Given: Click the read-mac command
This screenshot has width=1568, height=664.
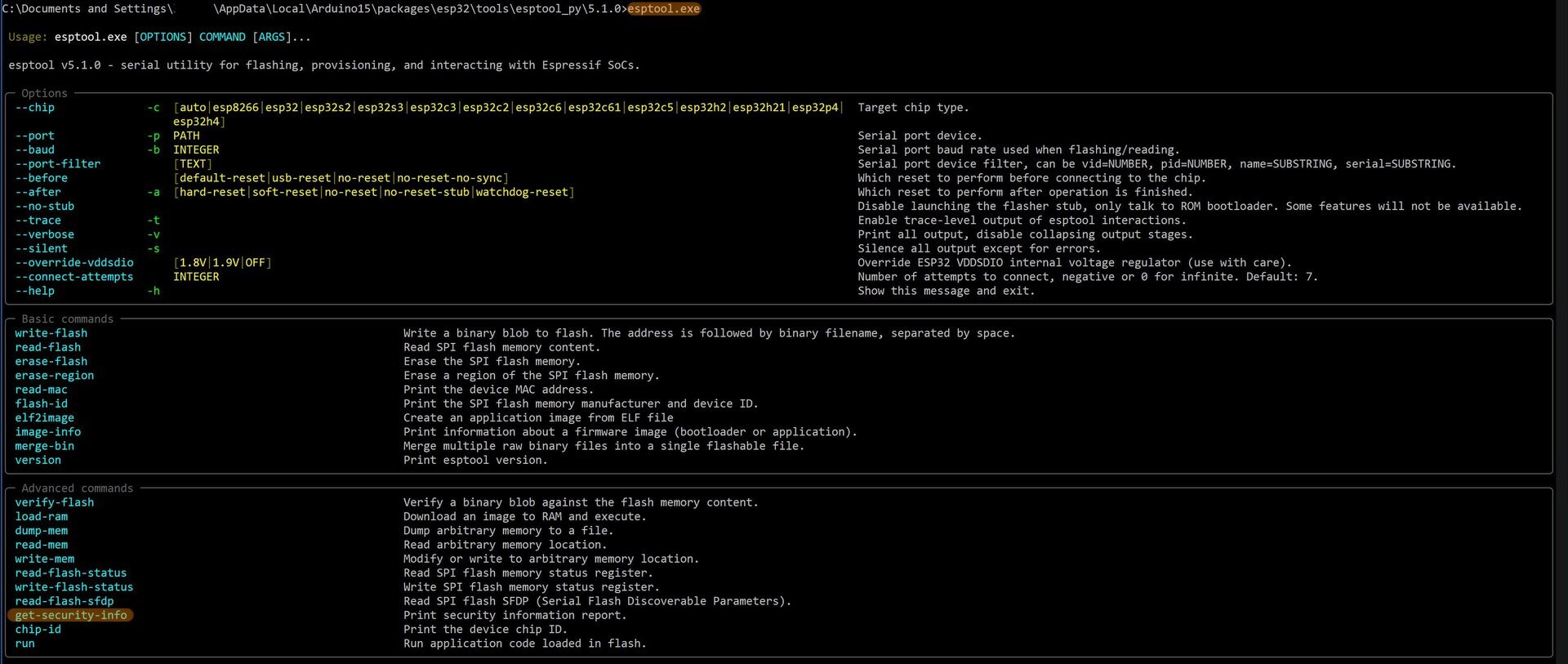Looking at the screenshot, I should click(x=41, y=390).
